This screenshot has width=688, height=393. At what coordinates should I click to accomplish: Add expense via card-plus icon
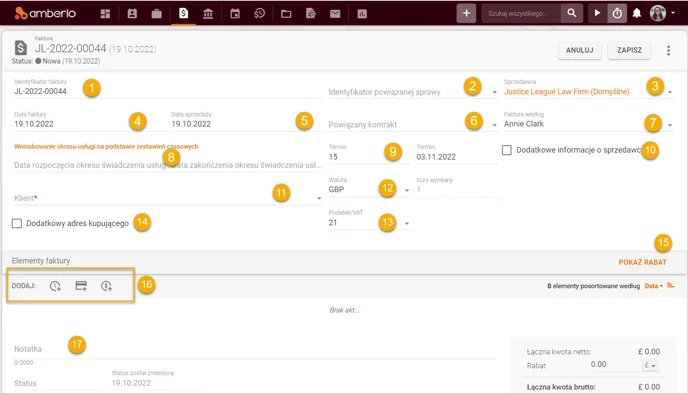(x=81, y=286)
